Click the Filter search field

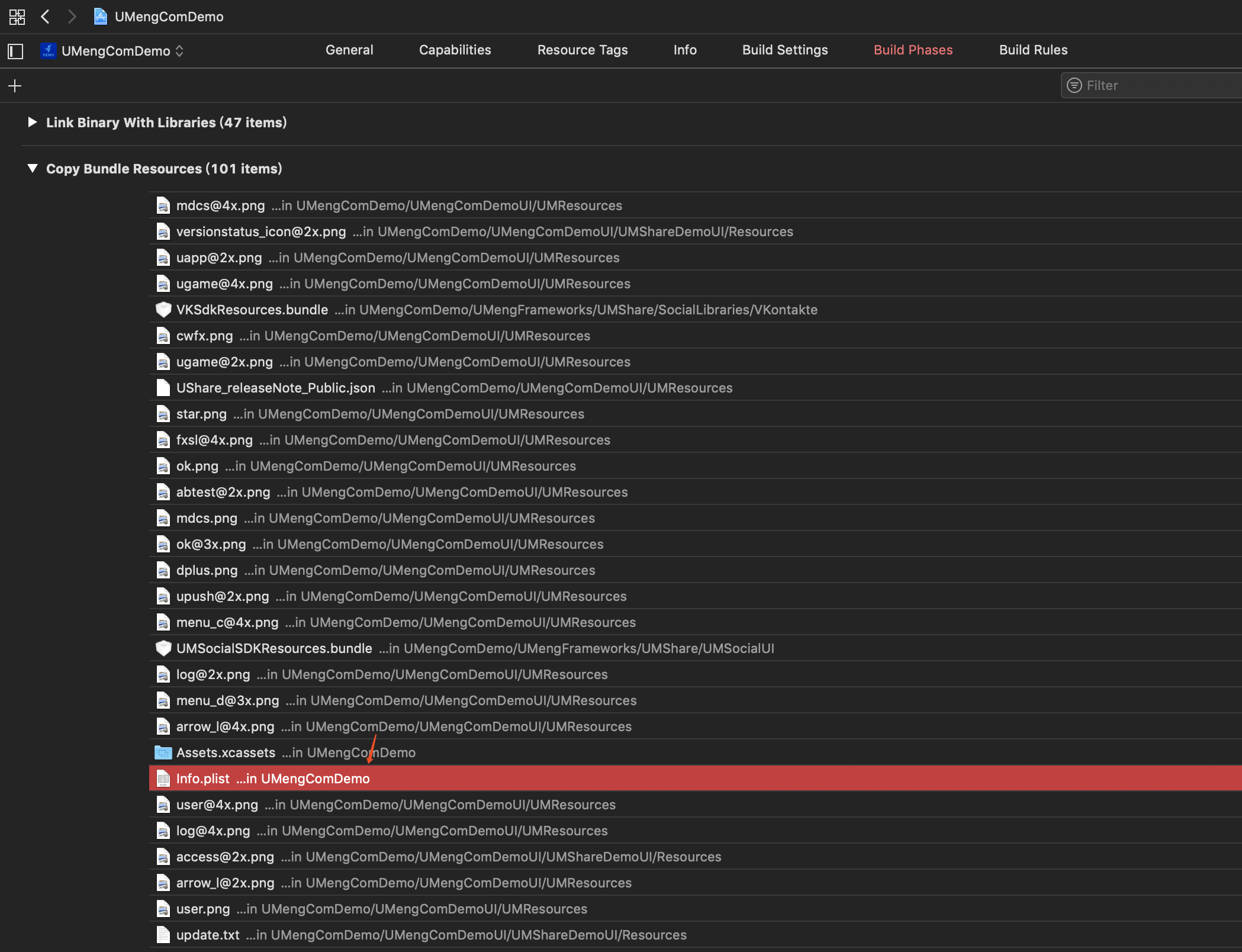tap(1151, 86)
